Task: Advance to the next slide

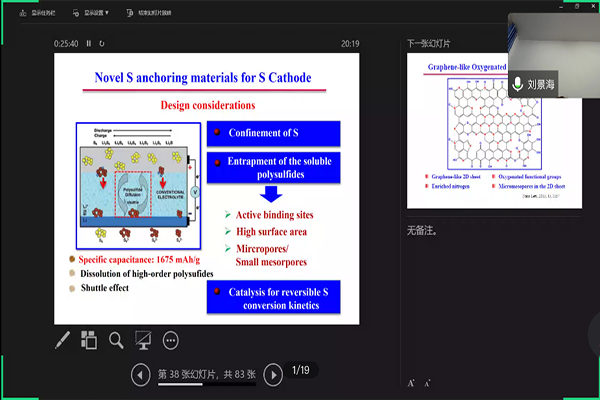Action: 272,375
